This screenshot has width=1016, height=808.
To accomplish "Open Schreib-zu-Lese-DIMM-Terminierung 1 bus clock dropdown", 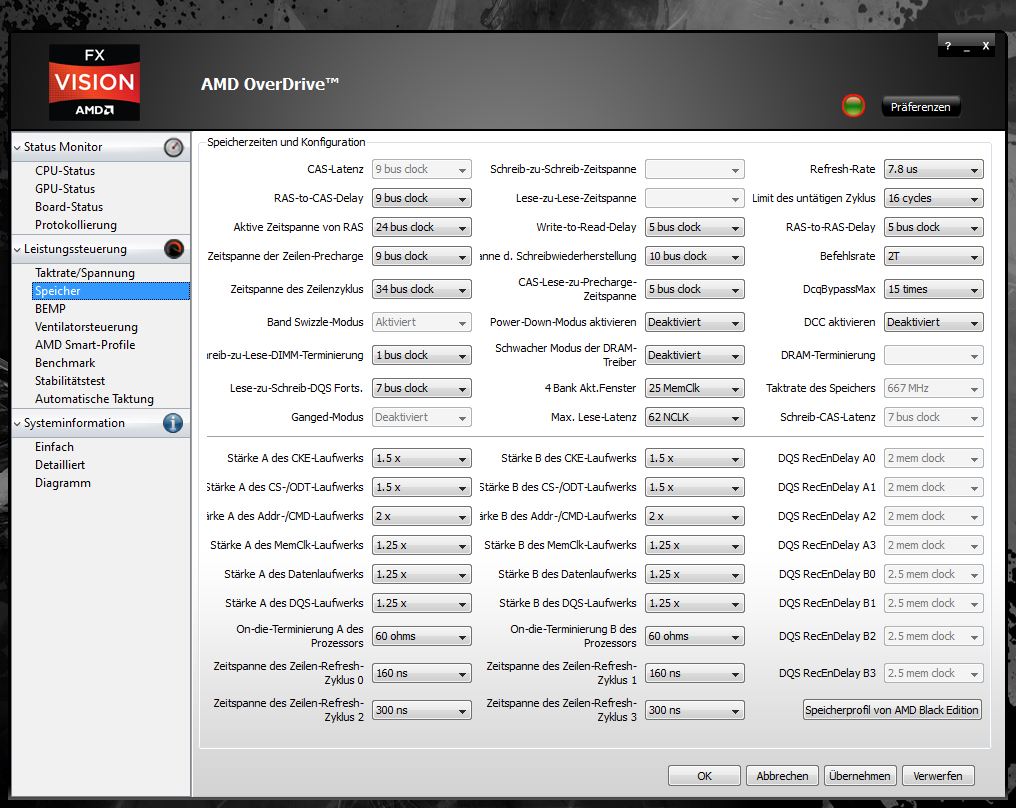I will click(421, 356).
